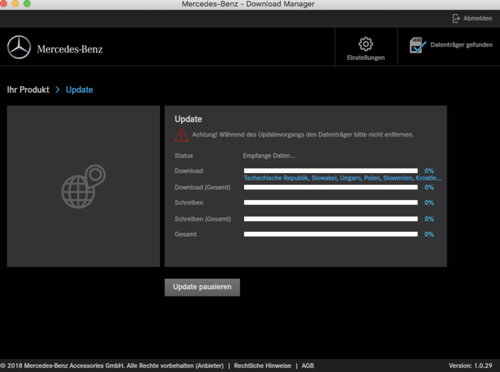Click the Gesamt progress bar

[x=331, y=234]
